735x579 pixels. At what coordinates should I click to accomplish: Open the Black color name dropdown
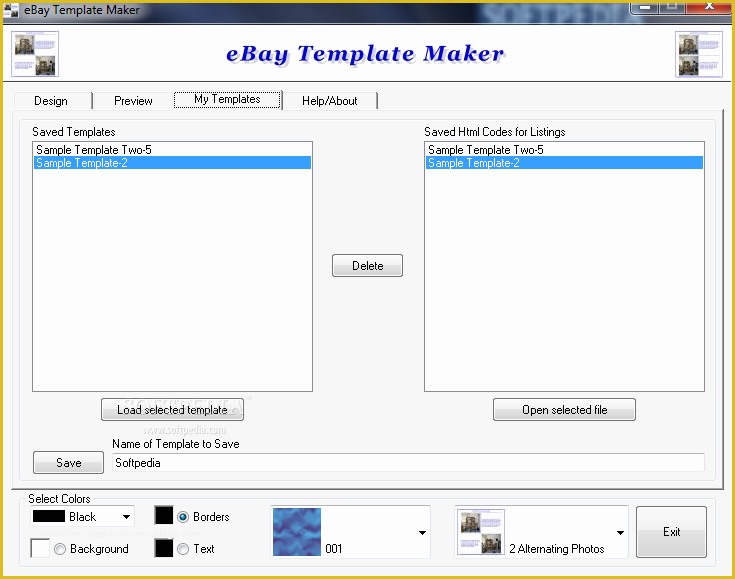click(82, 516)
